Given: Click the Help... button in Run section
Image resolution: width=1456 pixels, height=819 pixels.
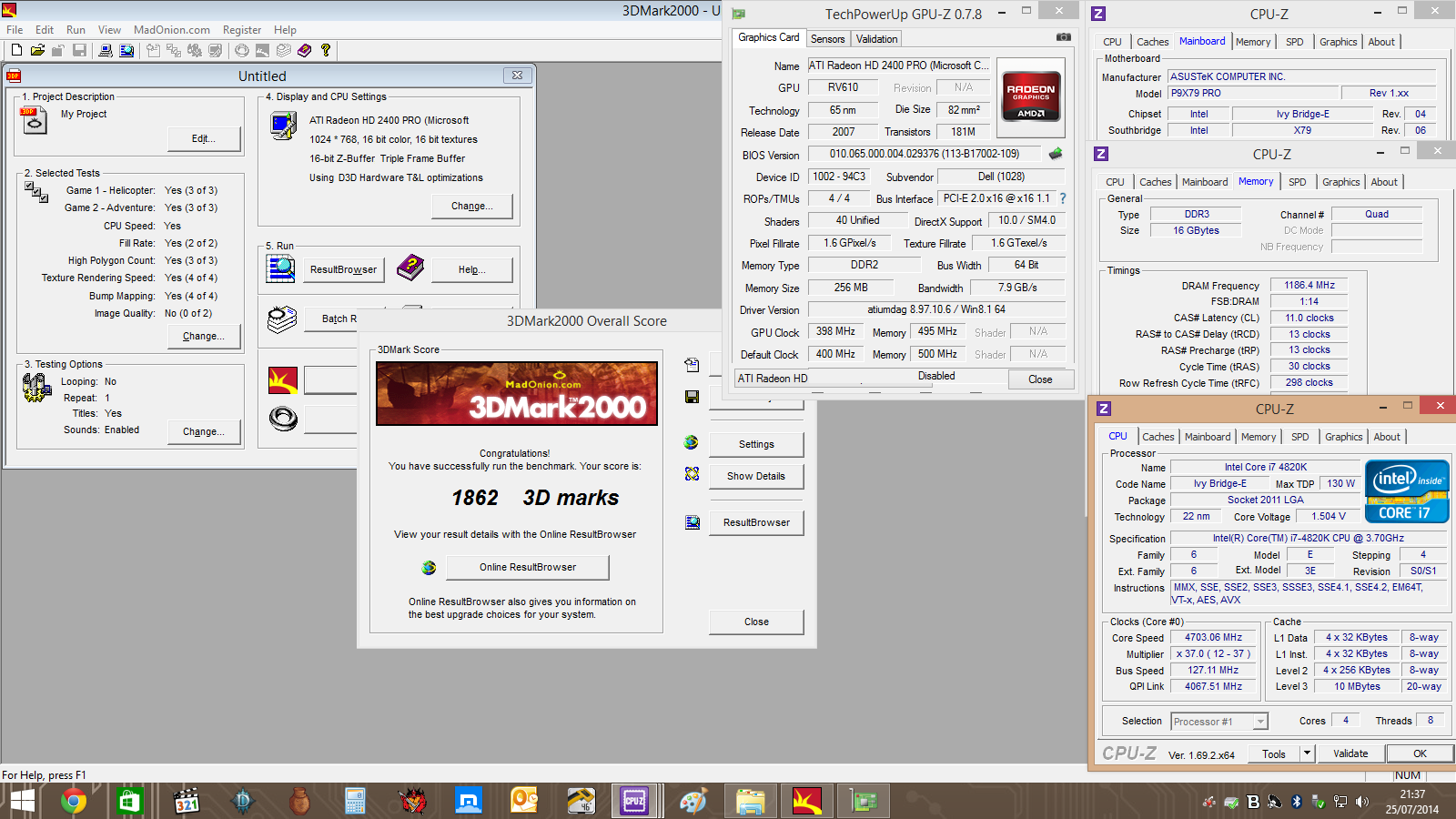Looking at the screenshot, I should pyautogui.click(x=472, y=269).
